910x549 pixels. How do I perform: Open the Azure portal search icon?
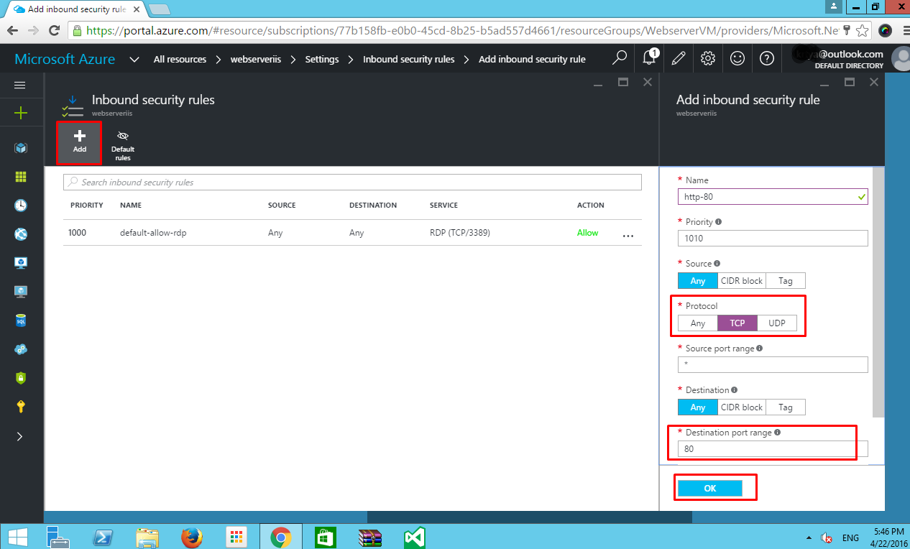620,58
